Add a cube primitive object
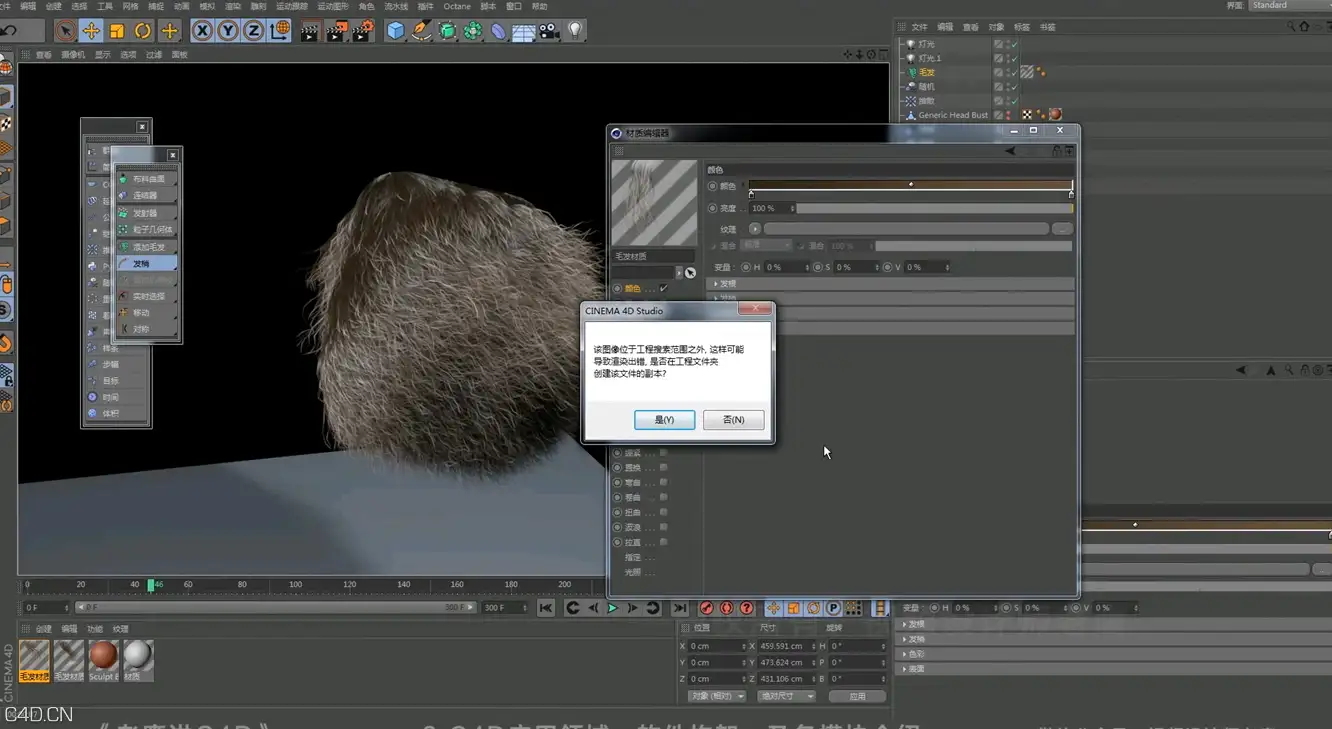The image size is (1332, 729). 396,31
